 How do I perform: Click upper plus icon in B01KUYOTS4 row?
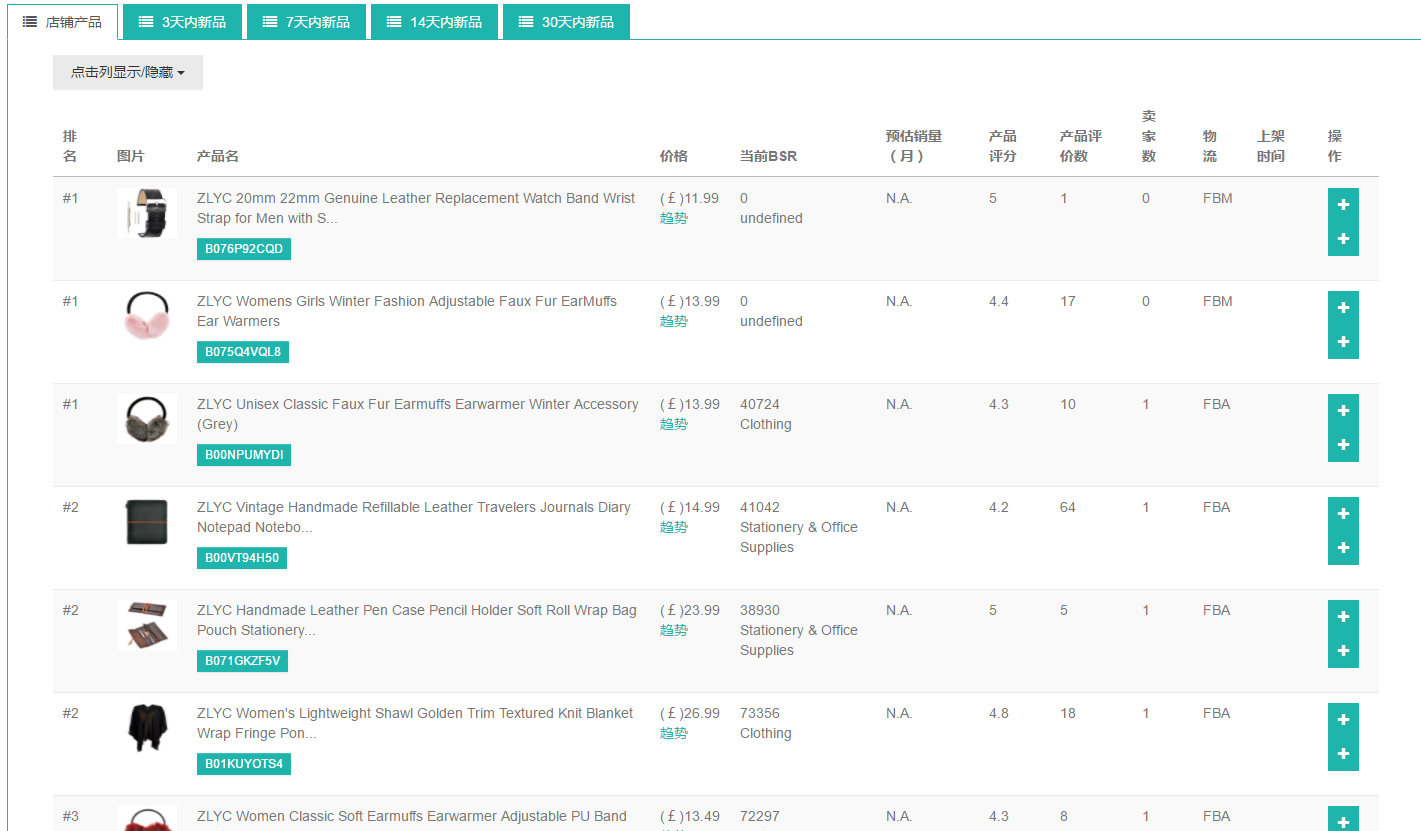click(x=1343, y=720)
